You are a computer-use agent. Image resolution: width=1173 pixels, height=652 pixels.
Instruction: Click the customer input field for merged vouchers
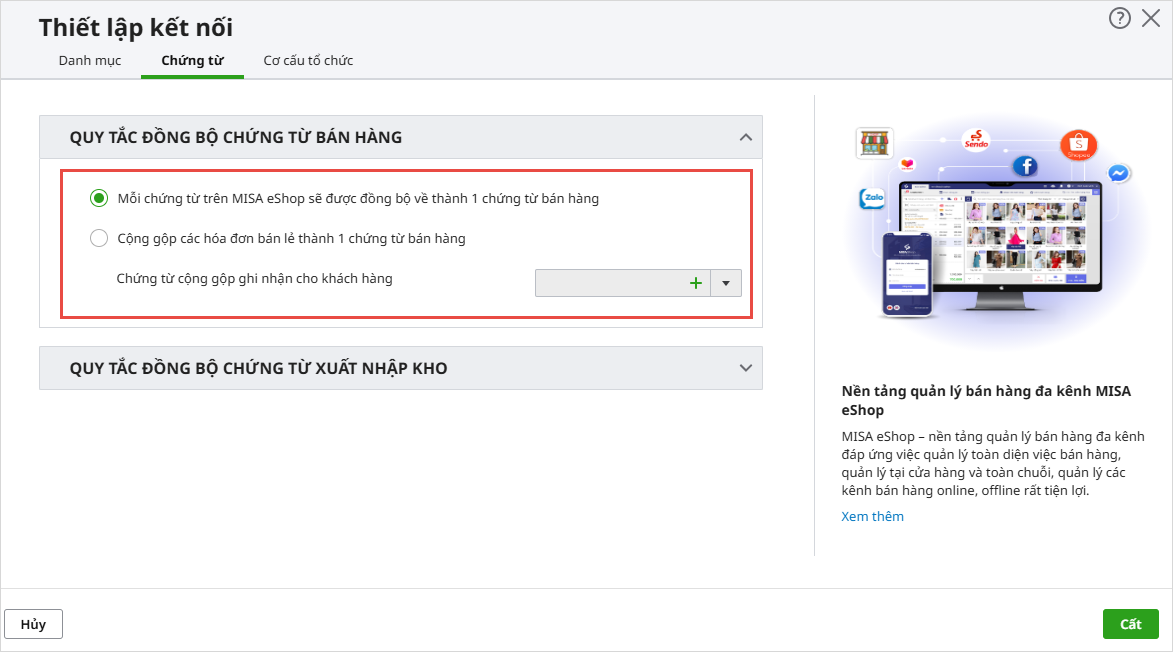point(610,283)
